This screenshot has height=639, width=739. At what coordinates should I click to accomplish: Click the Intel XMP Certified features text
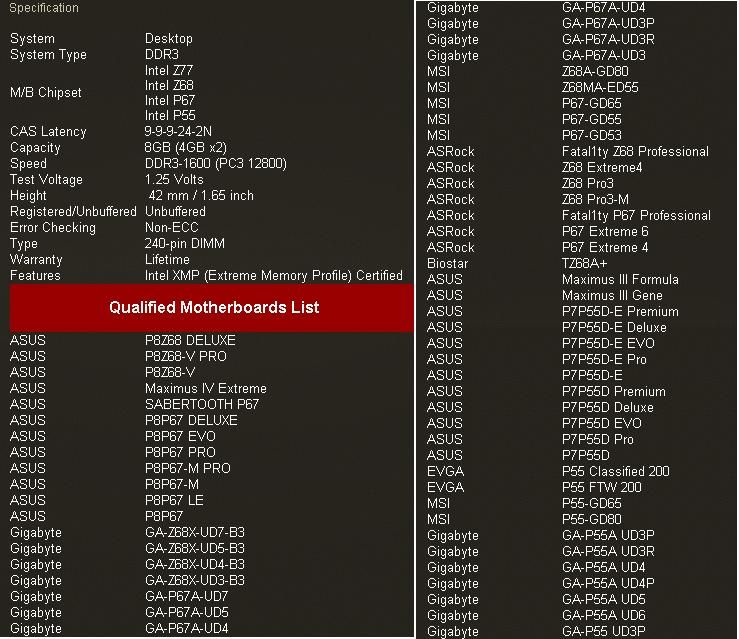click(274, 276)
